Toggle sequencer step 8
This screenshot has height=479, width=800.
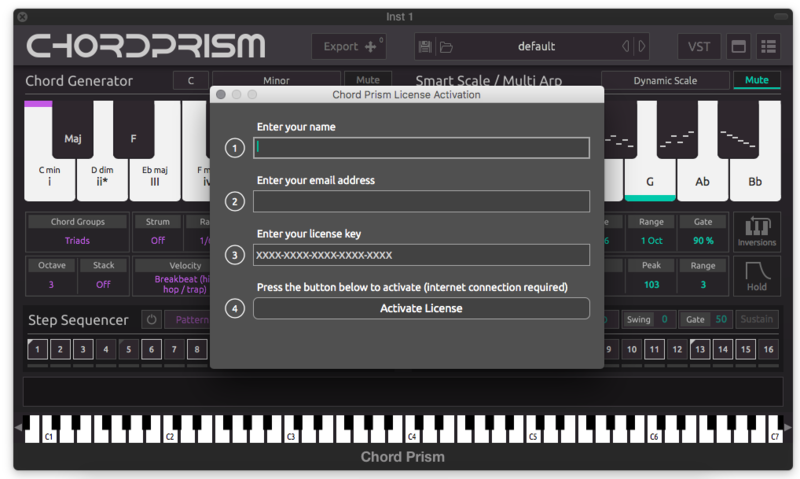click(196, 349)
